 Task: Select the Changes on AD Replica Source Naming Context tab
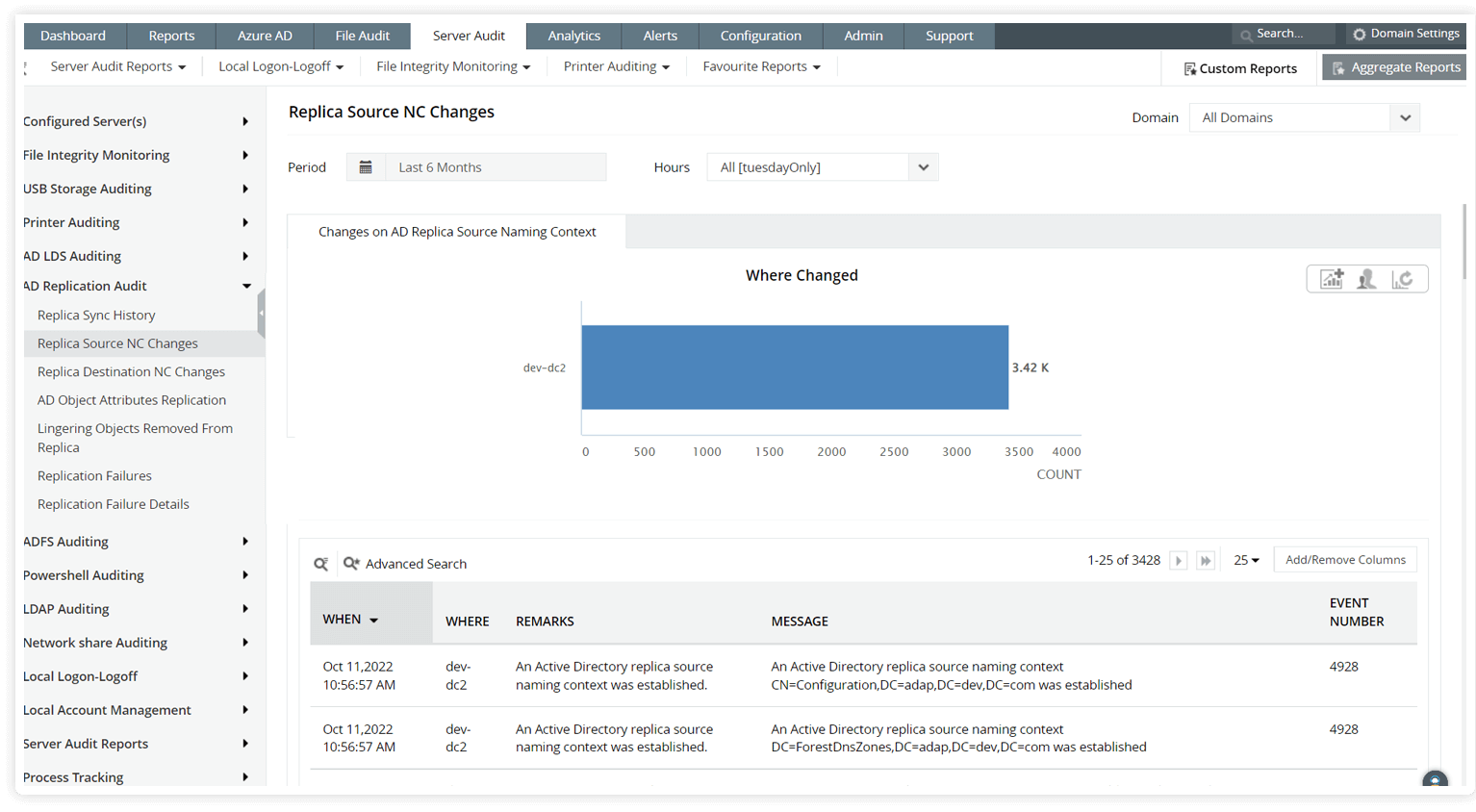pyautogui.click(x=457, y=232)
